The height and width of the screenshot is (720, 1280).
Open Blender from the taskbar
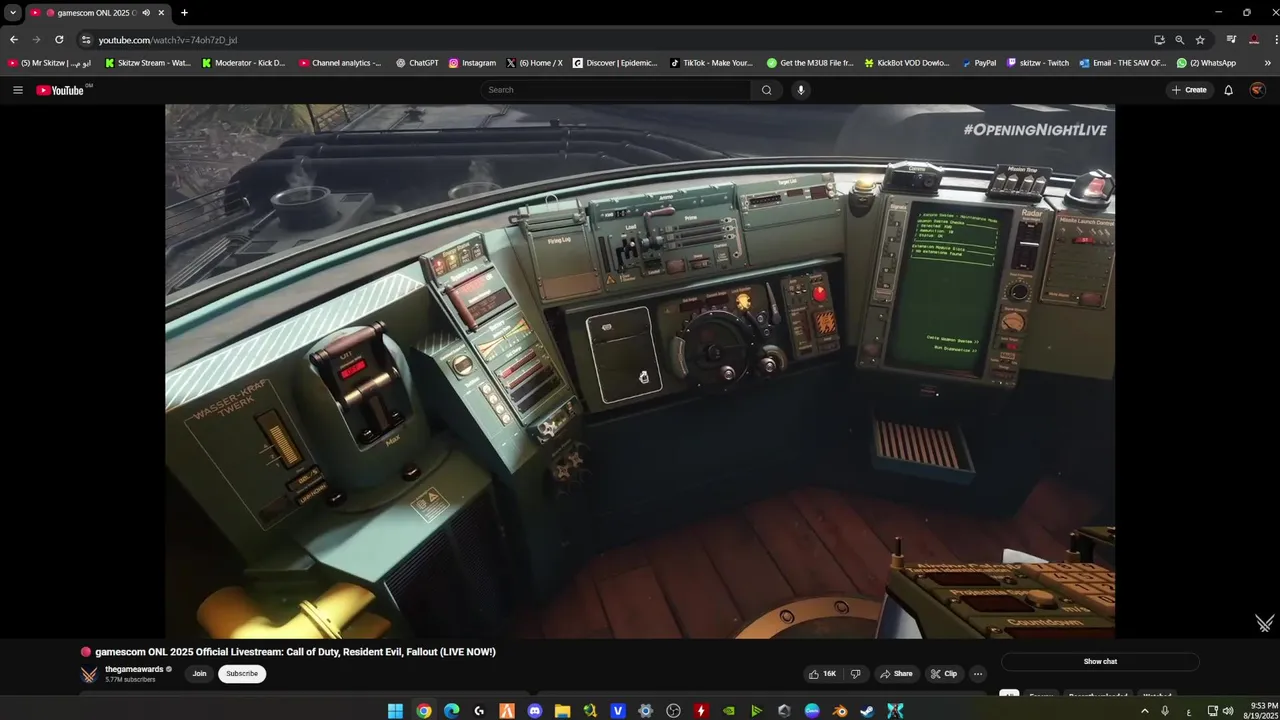839,711
